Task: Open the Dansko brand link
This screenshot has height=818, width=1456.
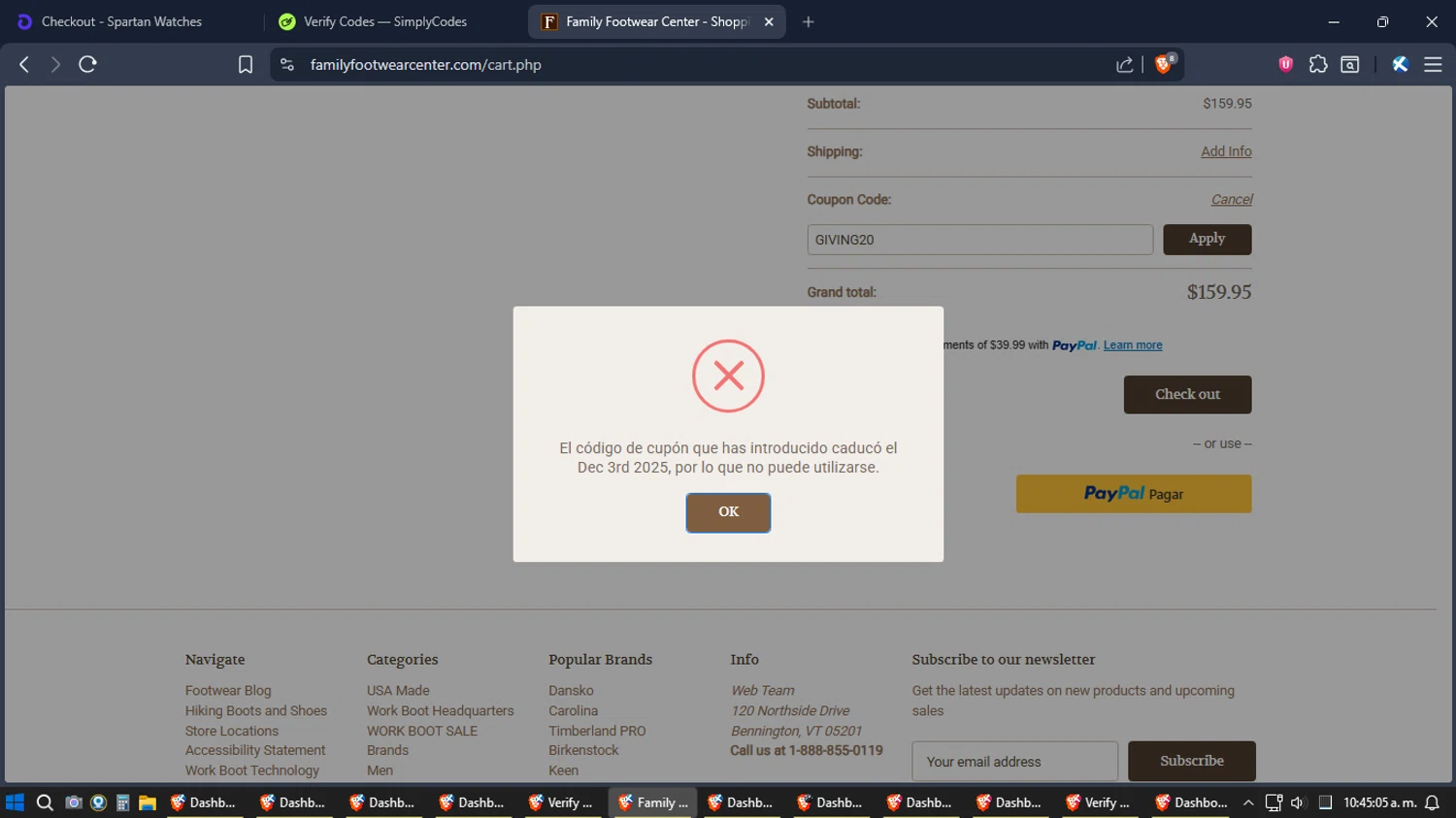Action: 571,690
